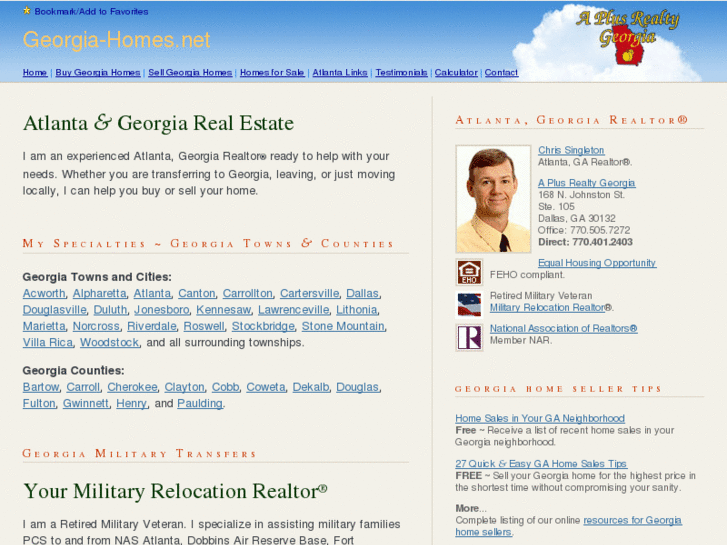Viewport: 727px width, 545px height.
Task: Click the Bookmark star icon
Action: pyautogui.click(x=27, y=10)
